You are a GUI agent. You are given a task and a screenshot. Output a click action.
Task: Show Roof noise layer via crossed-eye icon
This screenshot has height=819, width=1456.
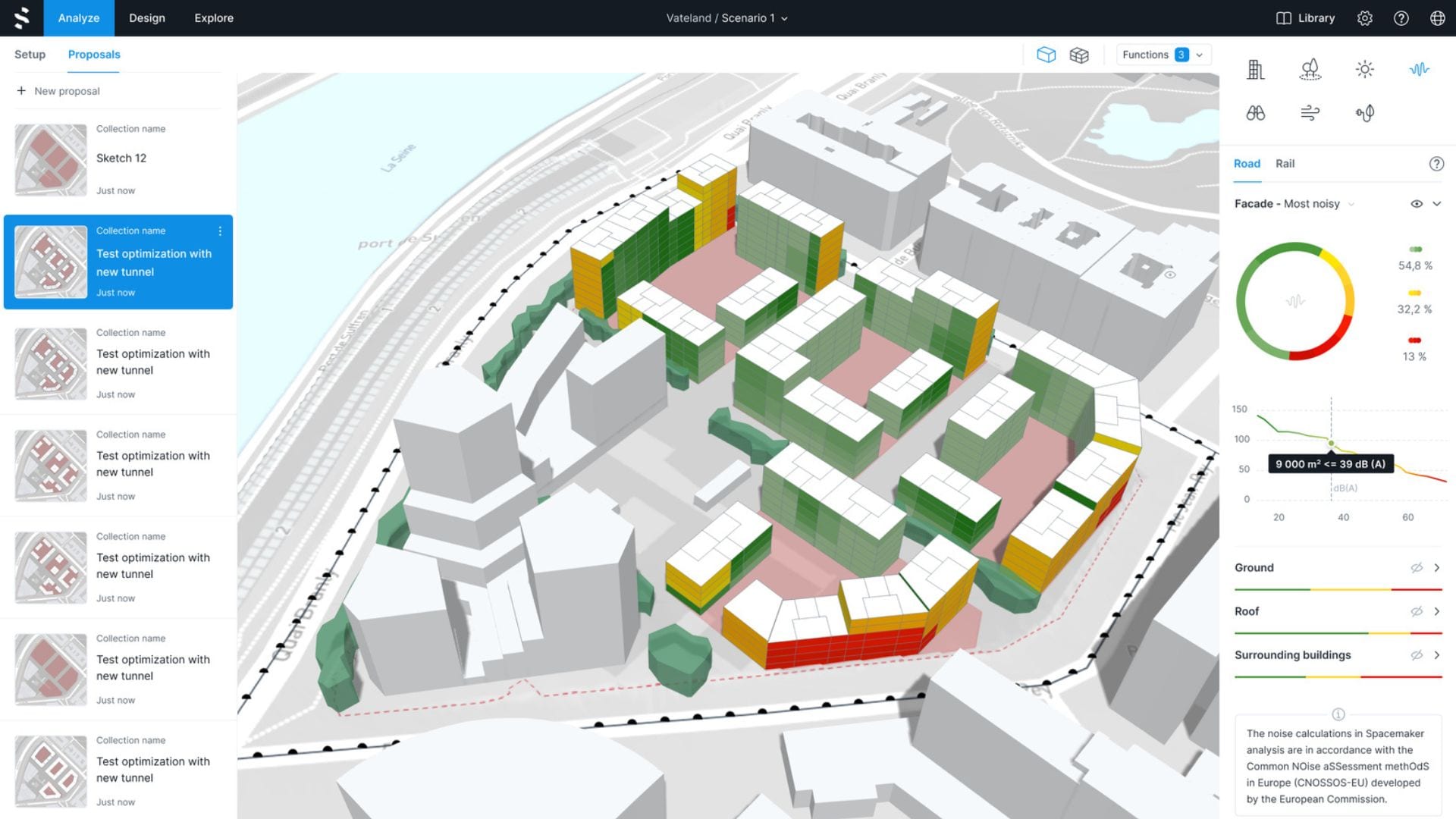pyautogui.click(x=1416, y=611)
